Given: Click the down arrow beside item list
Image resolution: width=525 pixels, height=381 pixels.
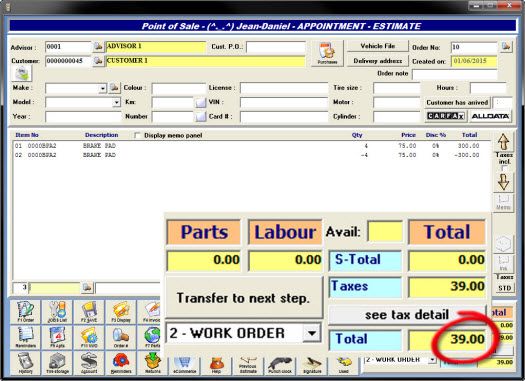Looking at the screenshot, I should [x=504, y=182].
